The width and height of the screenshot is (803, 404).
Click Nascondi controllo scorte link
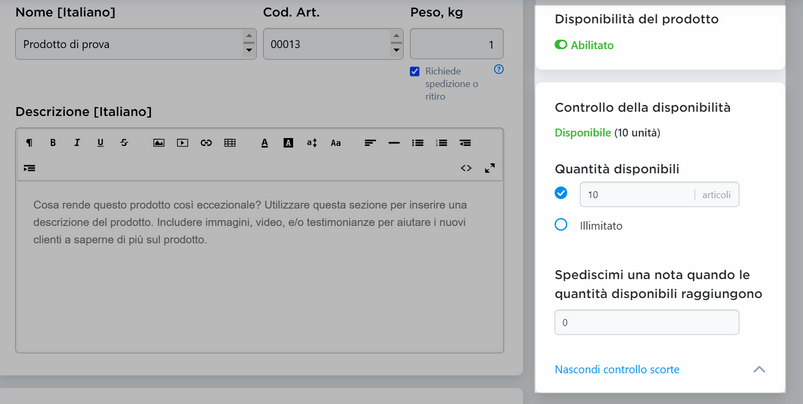617,370
